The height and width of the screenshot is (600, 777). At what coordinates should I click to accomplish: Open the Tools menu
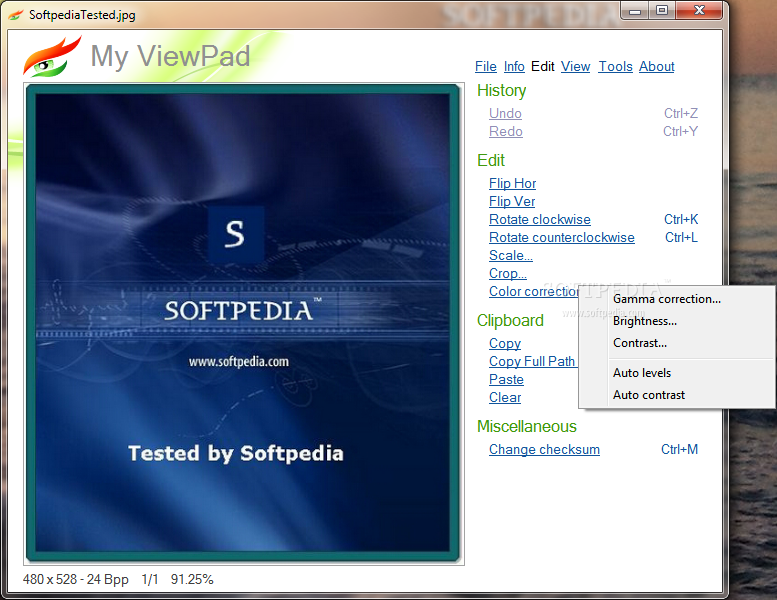click(x=615, y=66)
